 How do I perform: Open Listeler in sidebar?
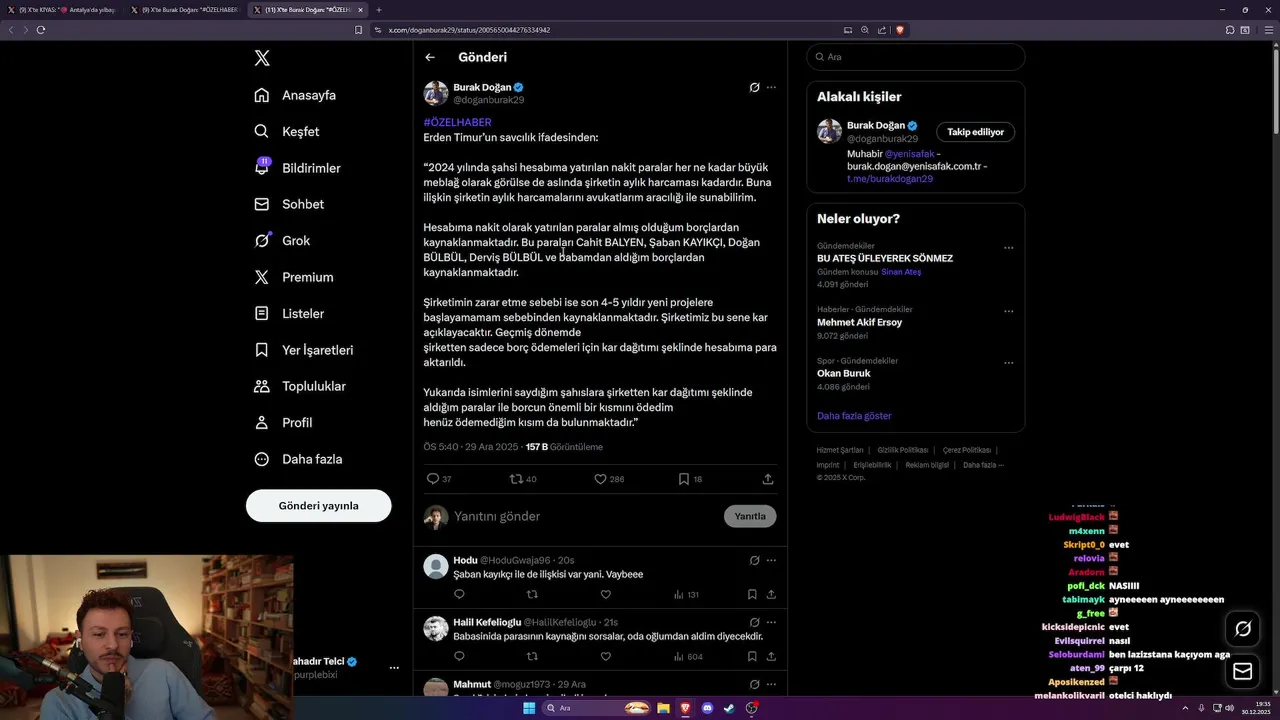point(289,313)
